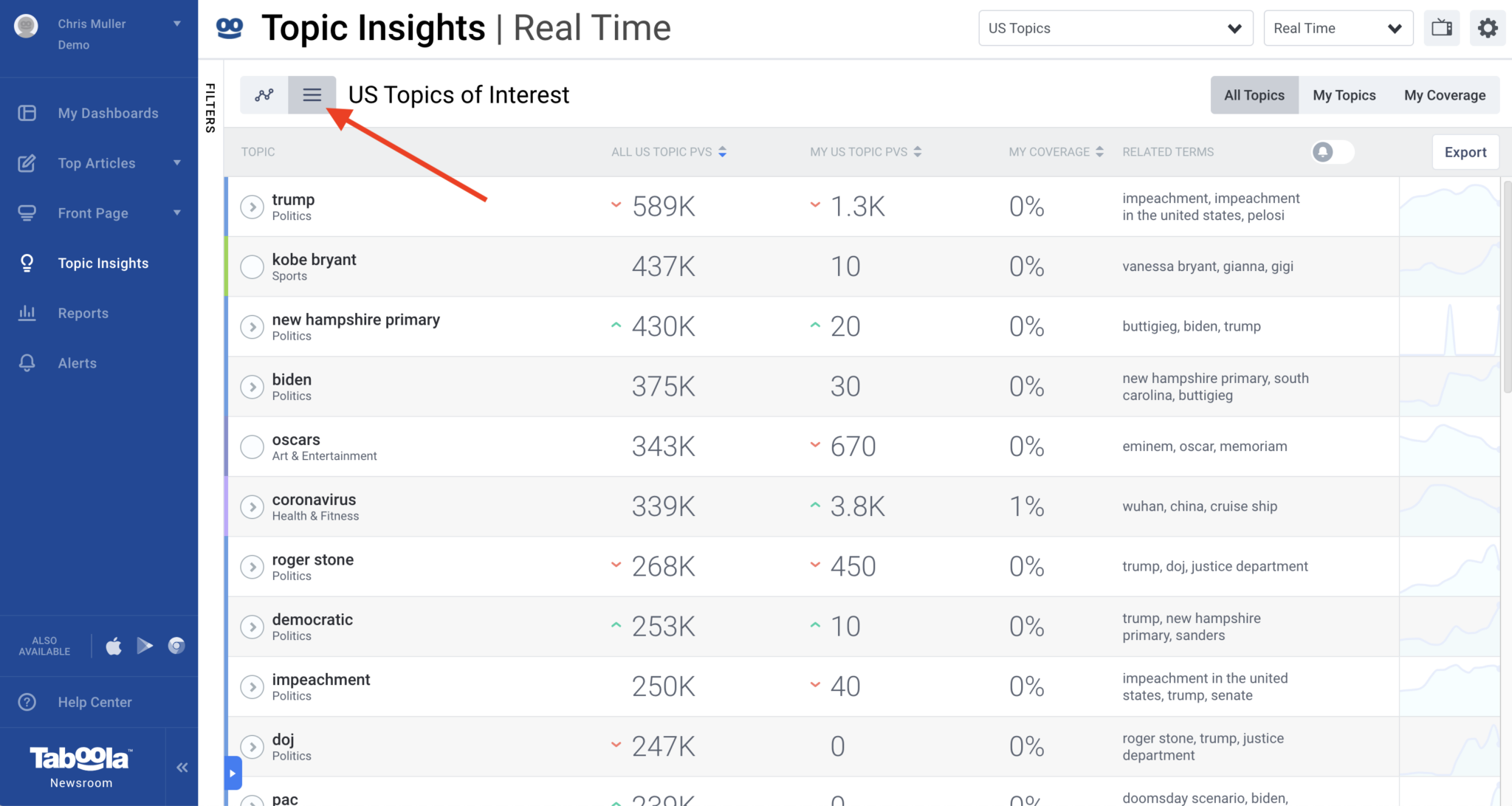This screenshot has width=1512, height=806.
Task: Open the settings gear icon
Action: pos(1488,27)
